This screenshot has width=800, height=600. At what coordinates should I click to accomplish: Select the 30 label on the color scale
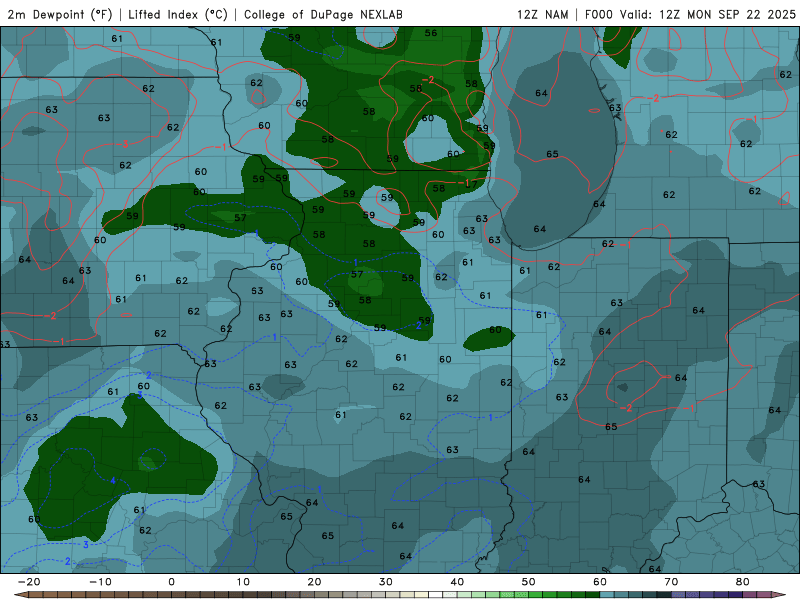tap(386, 582)
